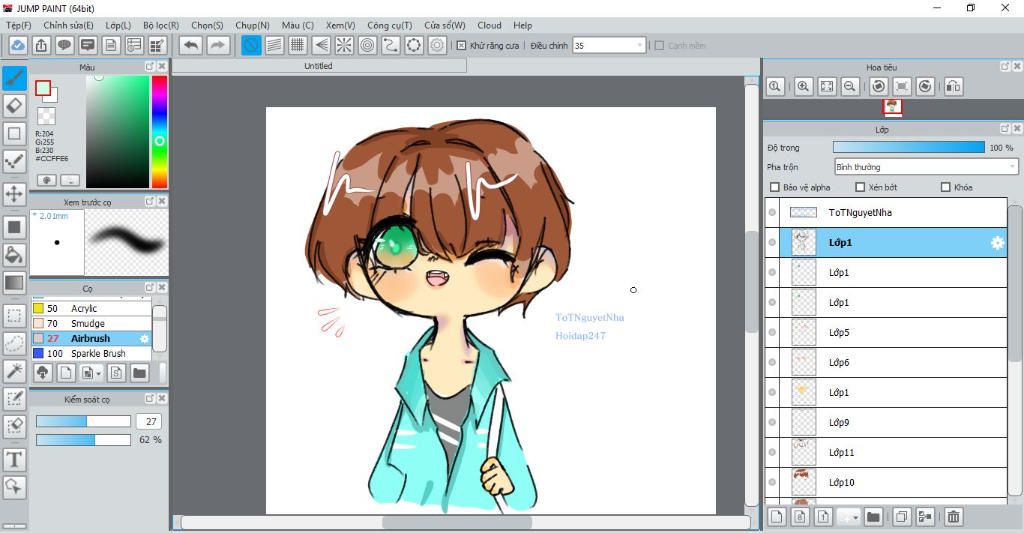Select the Move tool
Image resolution: width=1024 pixels, height=533 pixels.
(x=14, y=194)
